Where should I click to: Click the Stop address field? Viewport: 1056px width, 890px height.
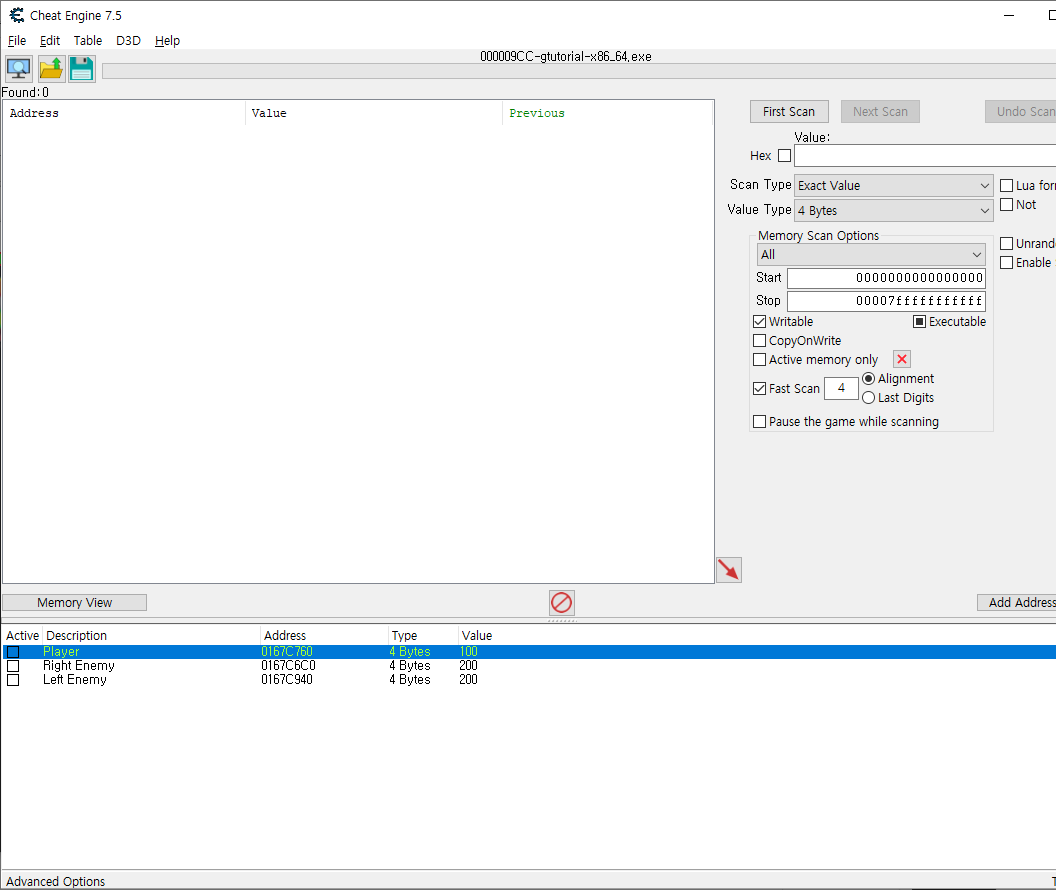(x=886, y=301)
